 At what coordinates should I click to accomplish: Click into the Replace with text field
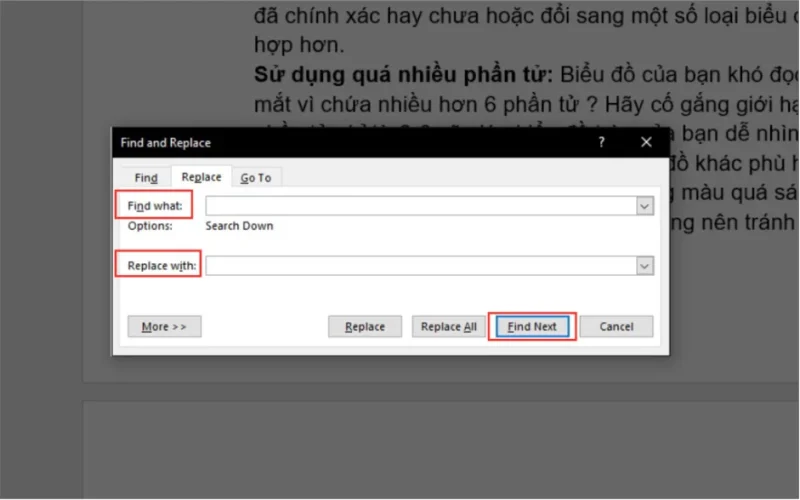[x=421, y=266]
